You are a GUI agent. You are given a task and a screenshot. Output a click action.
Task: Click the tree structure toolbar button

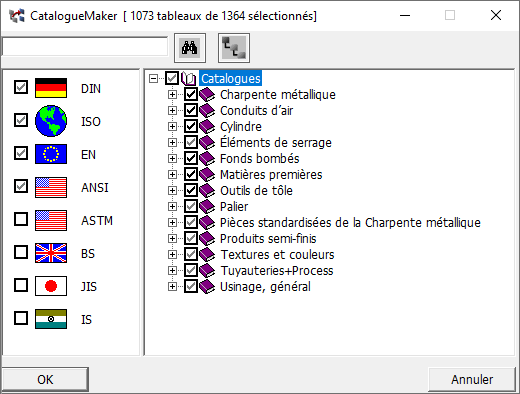tap(234, 48)
